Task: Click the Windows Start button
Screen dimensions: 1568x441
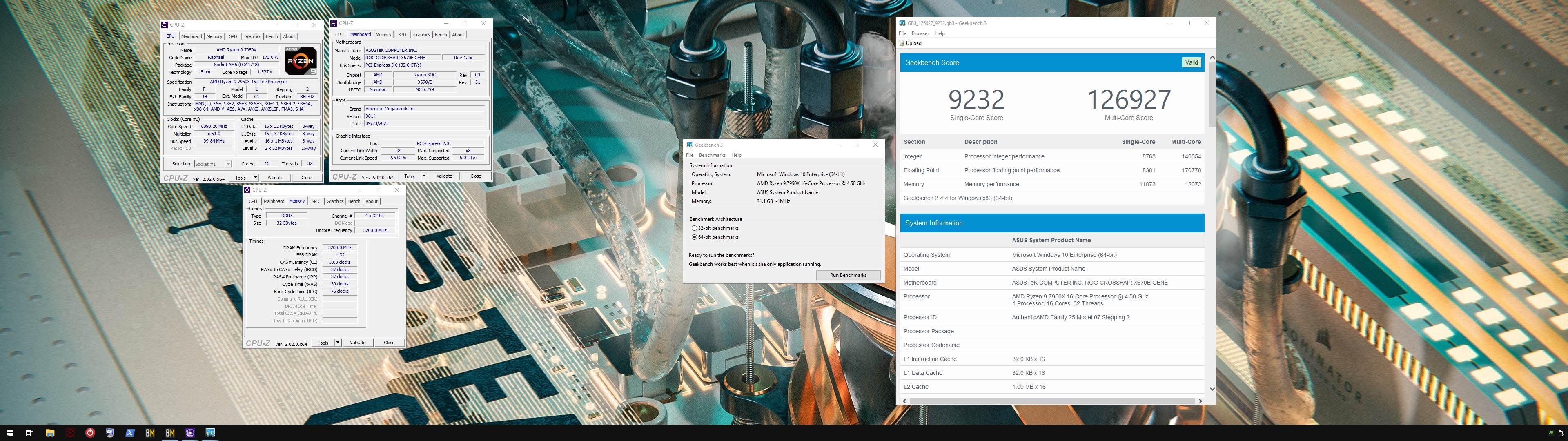Action: pyautogui.click(x=10, y=433)
